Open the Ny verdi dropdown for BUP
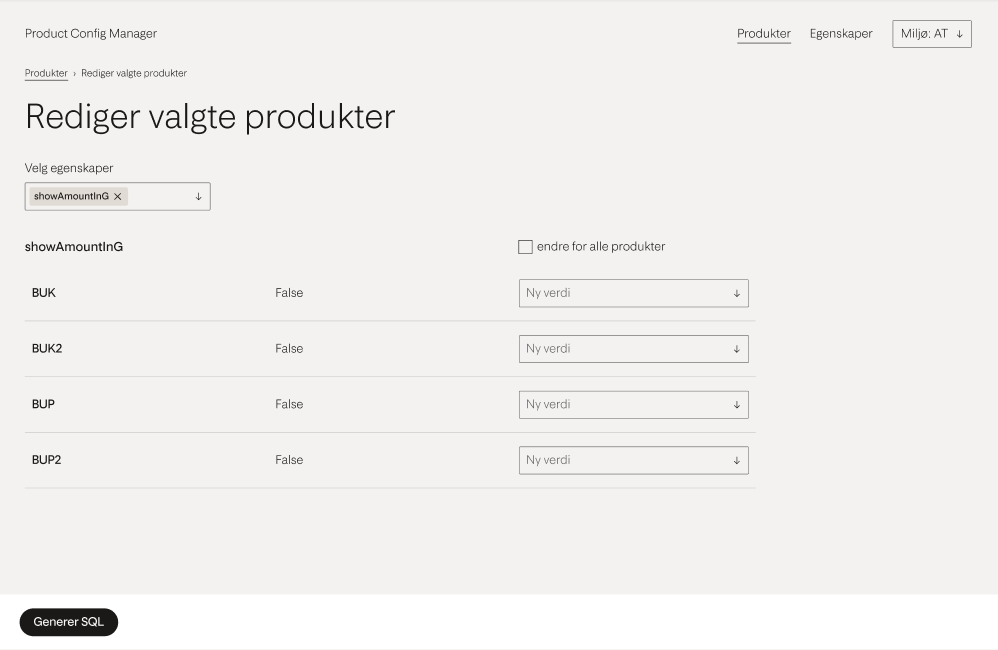This screenshot has height=650, width=998. (633, 405)
